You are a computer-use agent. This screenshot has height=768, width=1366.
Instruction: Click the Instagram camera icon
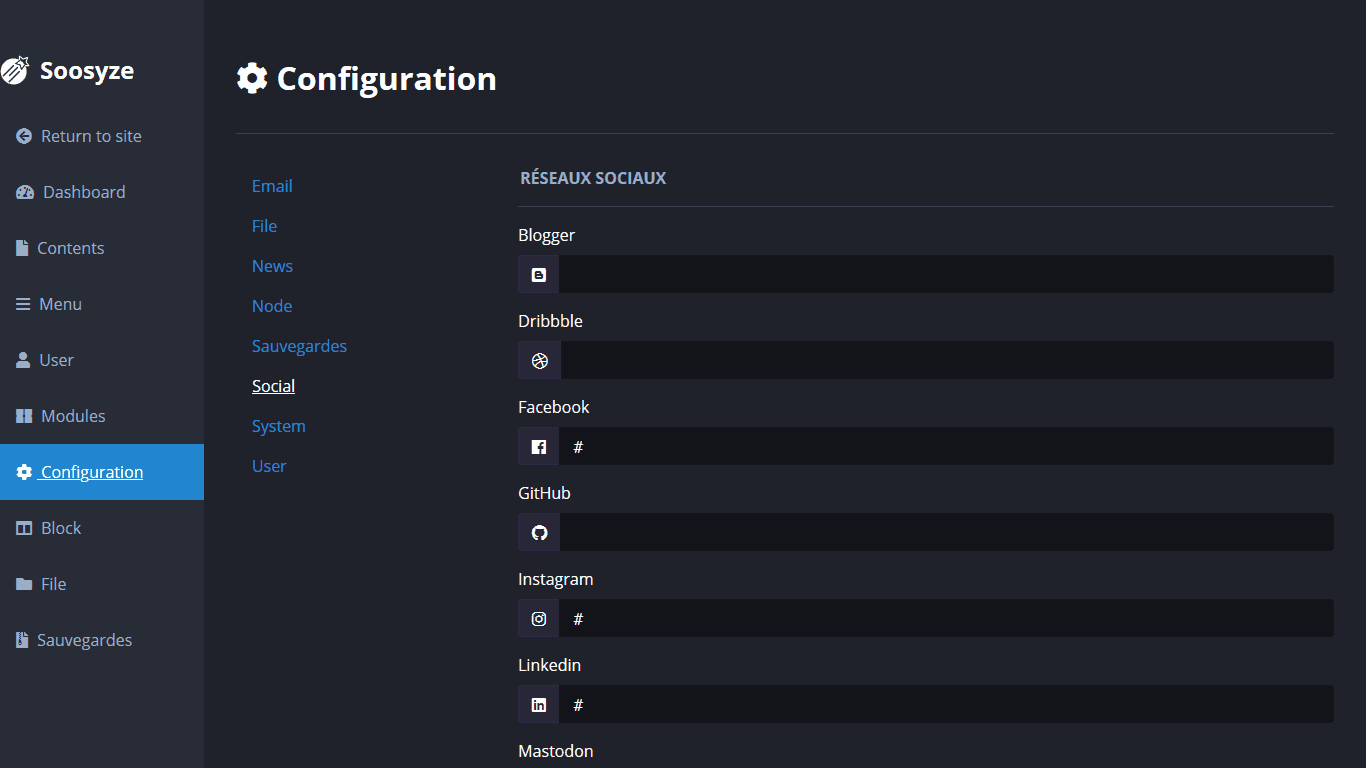tap(539, 618)
